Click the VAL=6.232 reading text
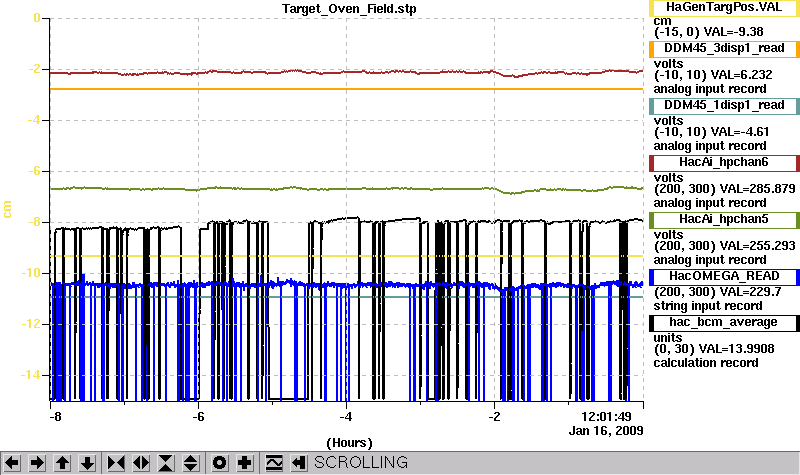This screenshot has width=800, height=475. [x=741, y=74]
